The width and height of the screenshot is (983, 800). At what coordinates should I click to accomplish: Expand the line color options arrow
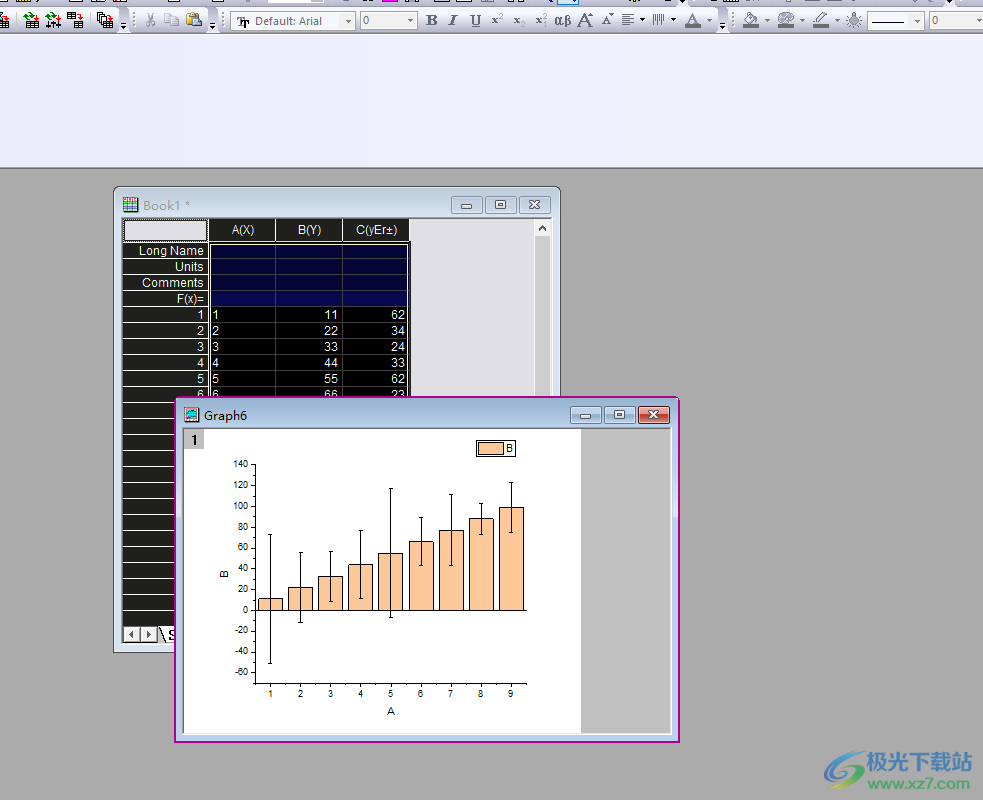pyautogui.click(x=838, y=20)
